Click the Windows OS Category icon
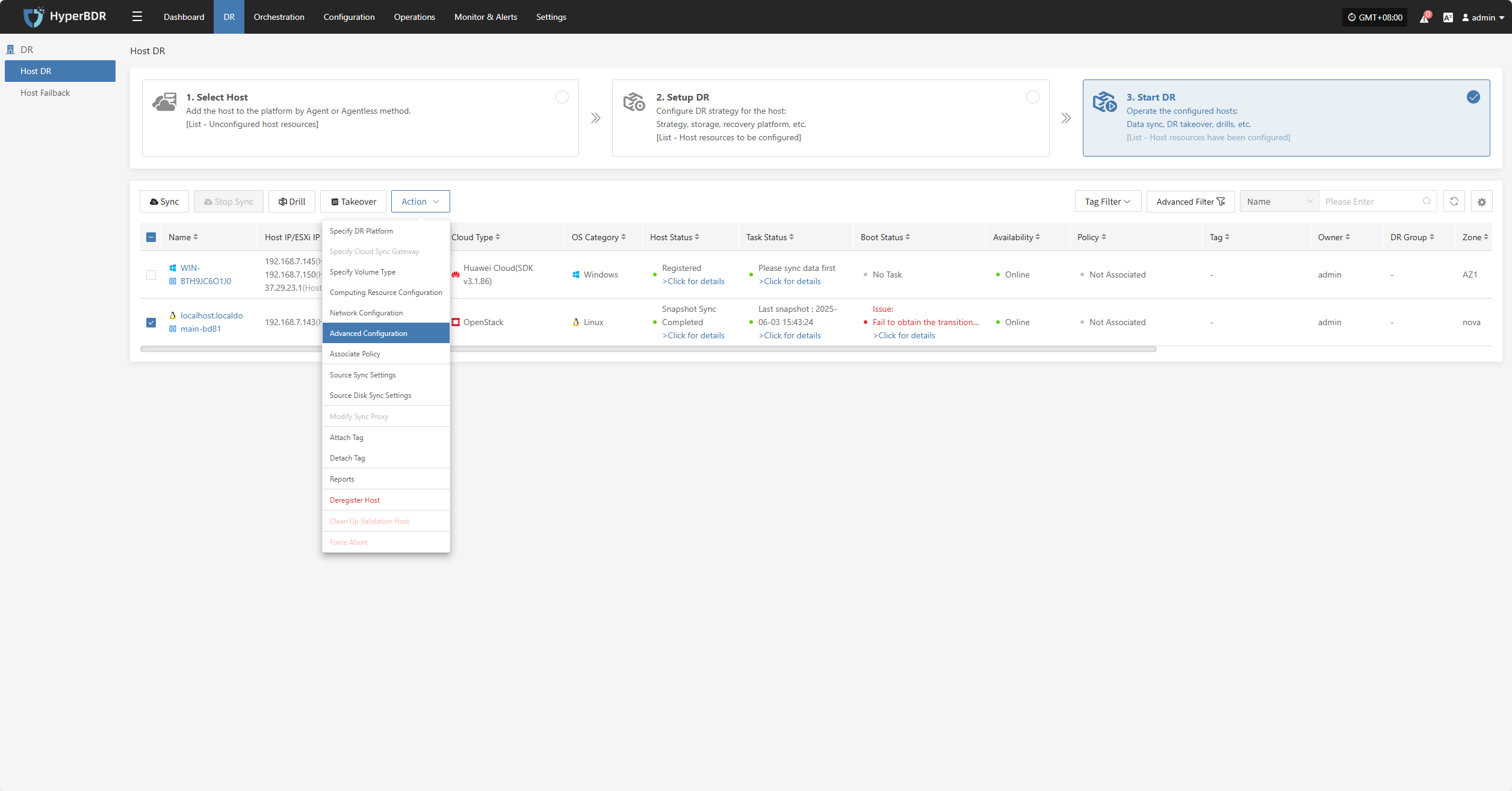This screenshot has width=1512, height=791. (x=576, y=275)
